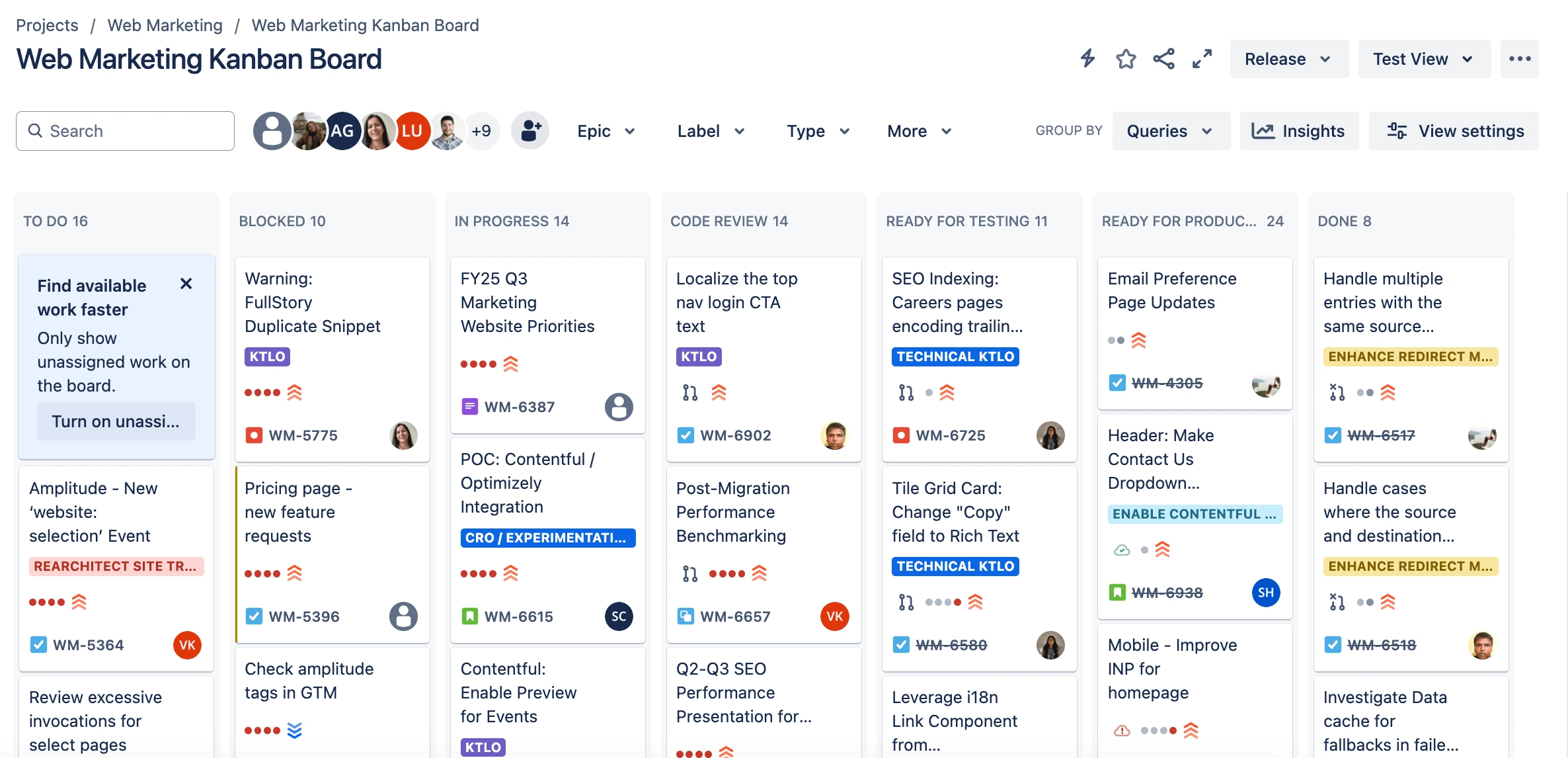Click the Search input field
The width and height of the screenshot is (1568, 758).
126,131
